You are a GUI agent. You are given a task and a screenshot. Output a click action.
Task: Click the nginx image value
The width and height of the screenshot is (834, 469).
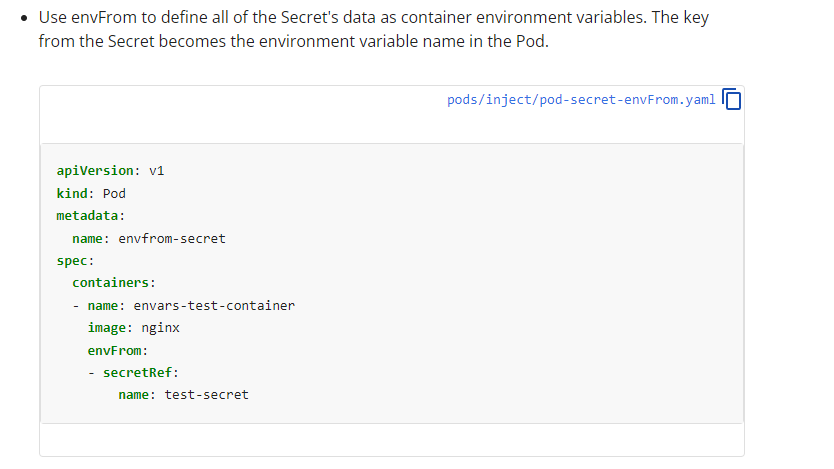pyautogui.click(x=160, y=327)
